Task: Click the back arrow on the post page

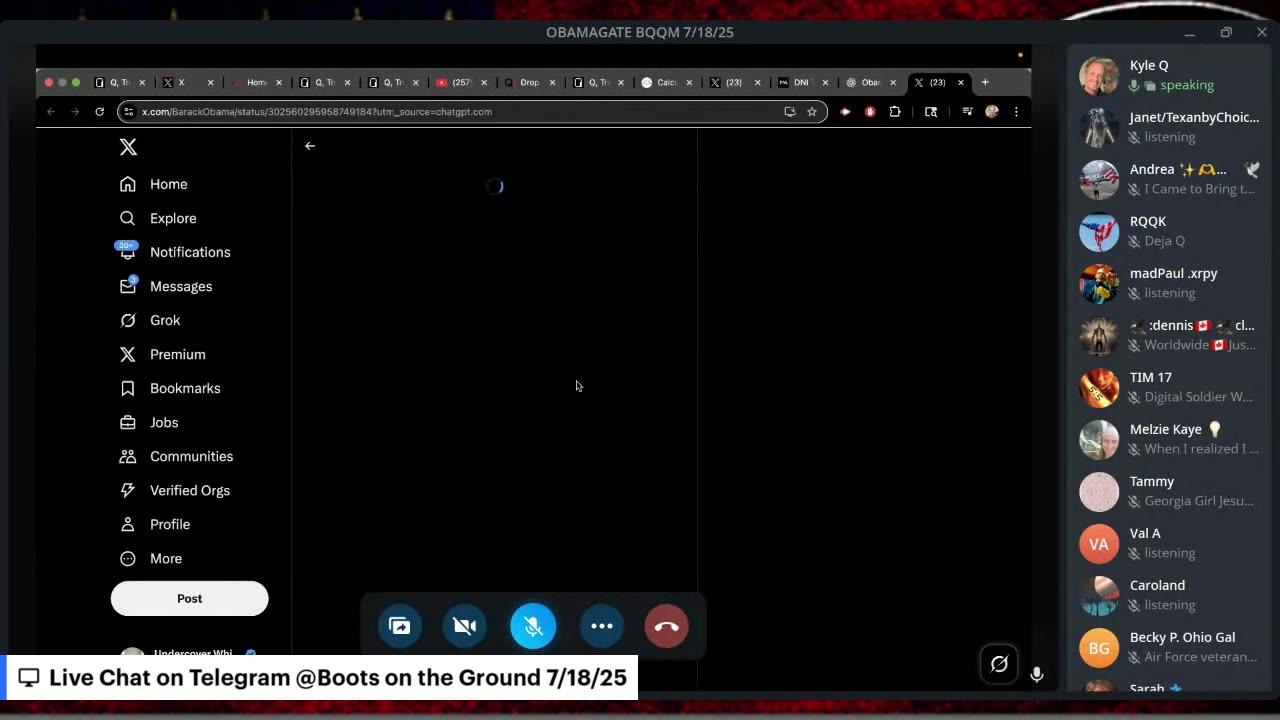Action: (x=310, y=146)
